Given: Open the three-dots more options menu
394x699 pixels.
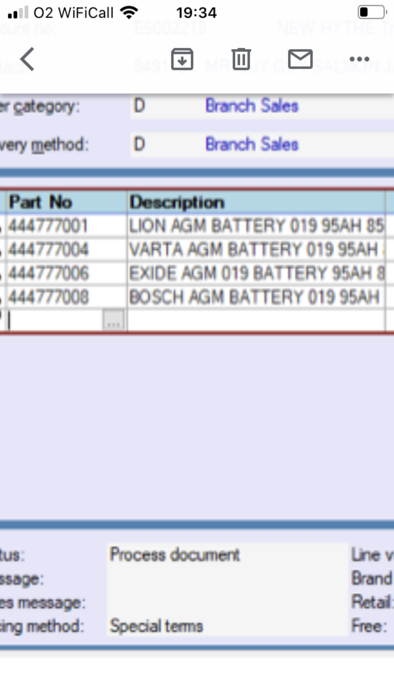Looking at the screenshot, I should (x=359, y=59).
